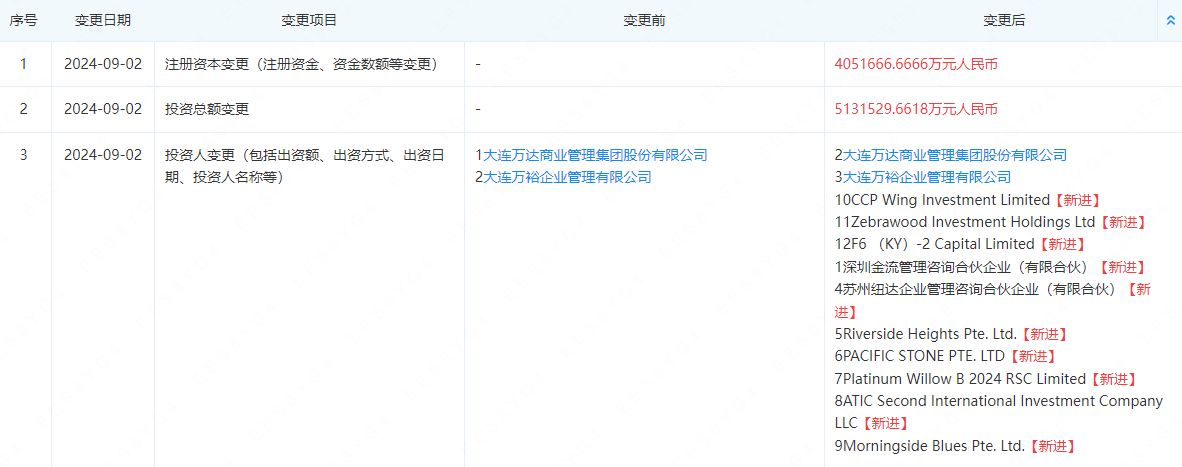Click the 变更项目 column header
The image size is (1182, 467).
tap(309, 20)
